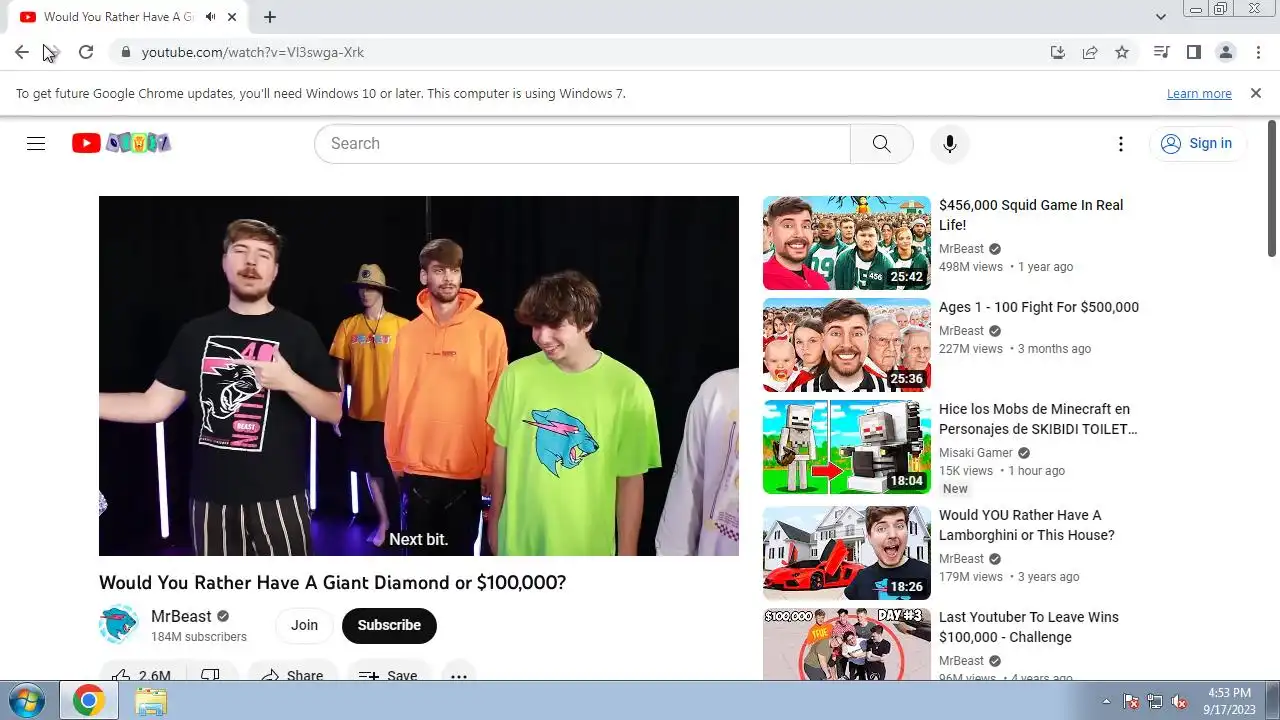1280x720 pixels.
Task: Click Chrome in the Windows taskbar
Action: coord(88,701)
